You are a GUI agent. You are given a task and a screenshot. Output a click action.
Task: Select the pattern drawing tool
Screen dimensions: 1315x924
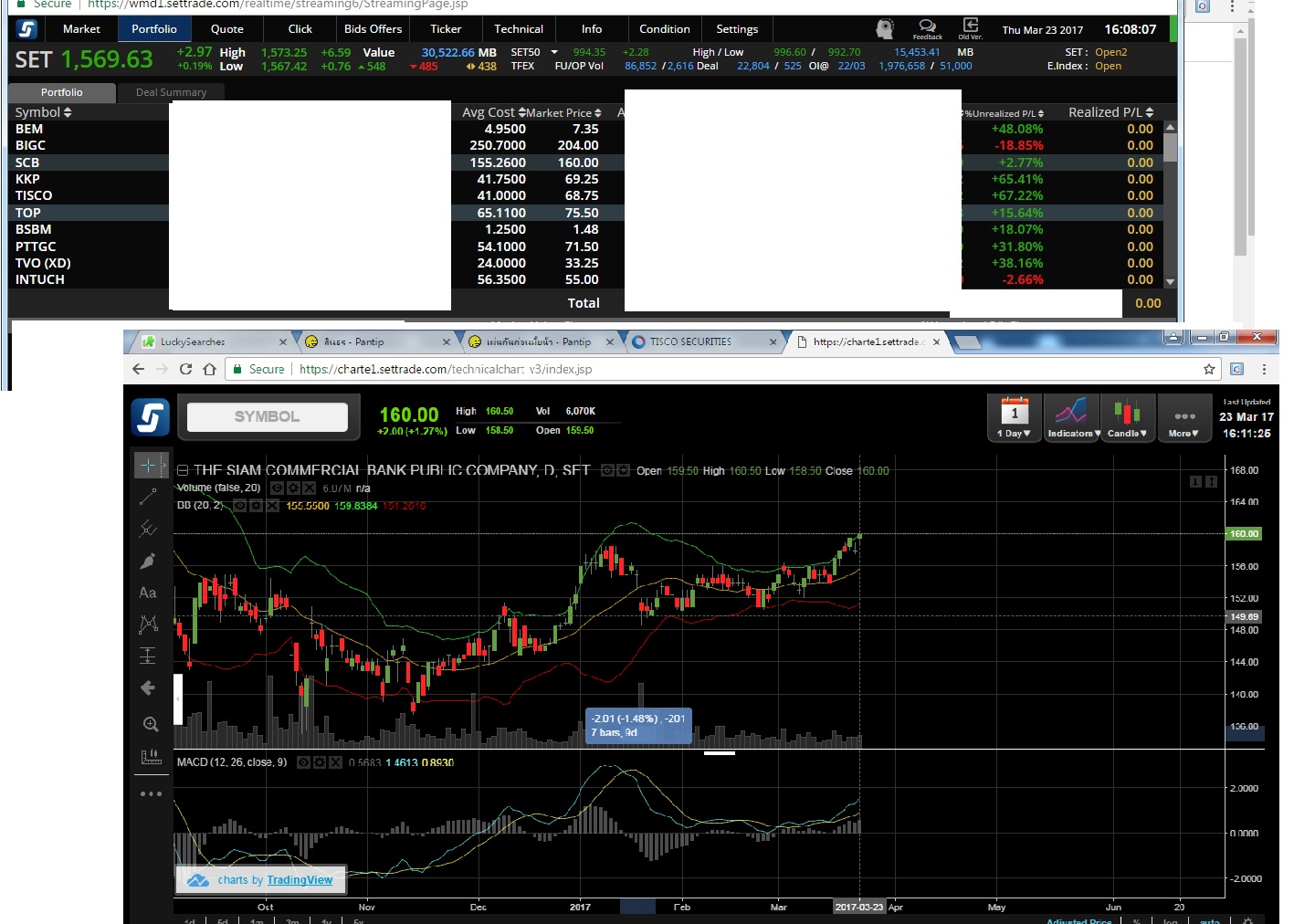(148, 624)
